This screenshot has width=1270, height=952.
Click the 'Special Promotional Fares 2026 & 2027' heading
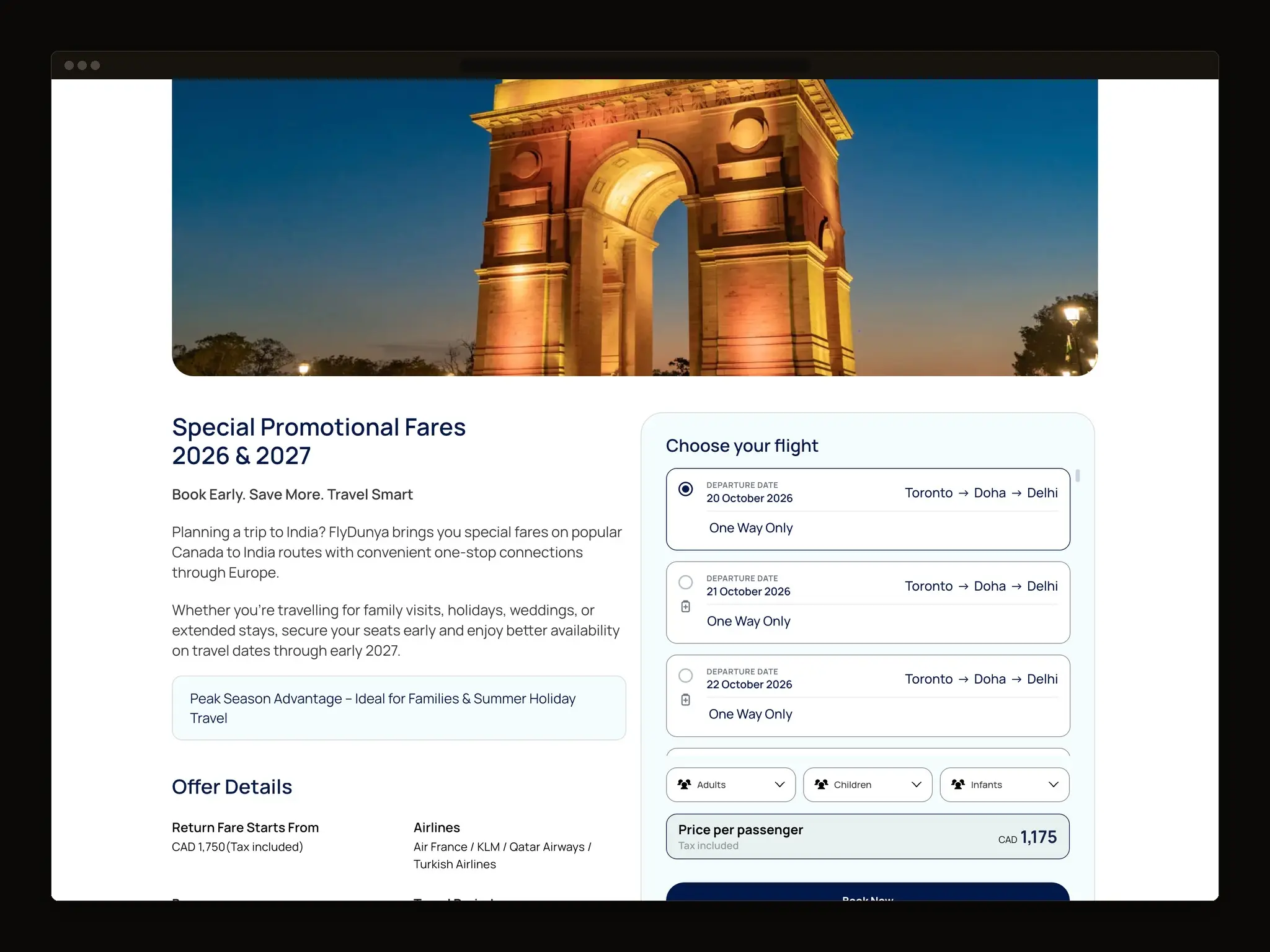click(x=319, y=441)
